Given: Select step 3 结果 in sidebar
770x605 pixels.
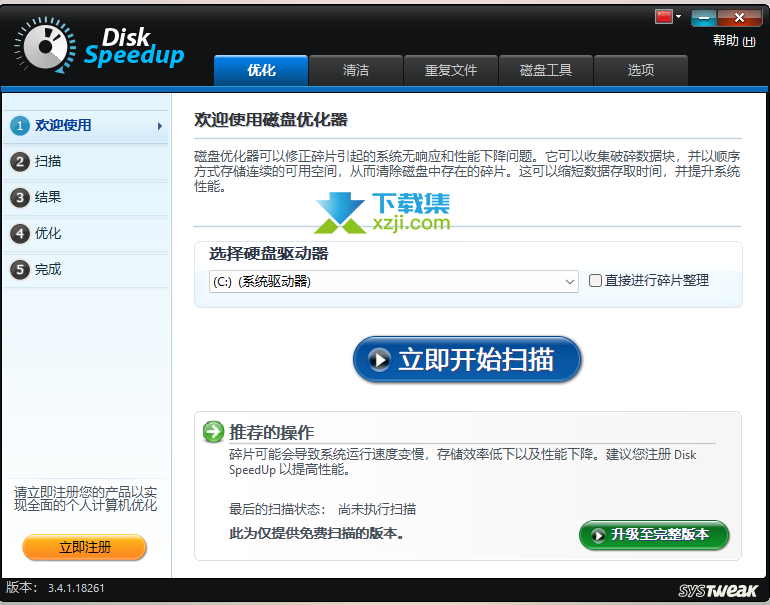Looking at the screenshot, I should pos(86,197).
